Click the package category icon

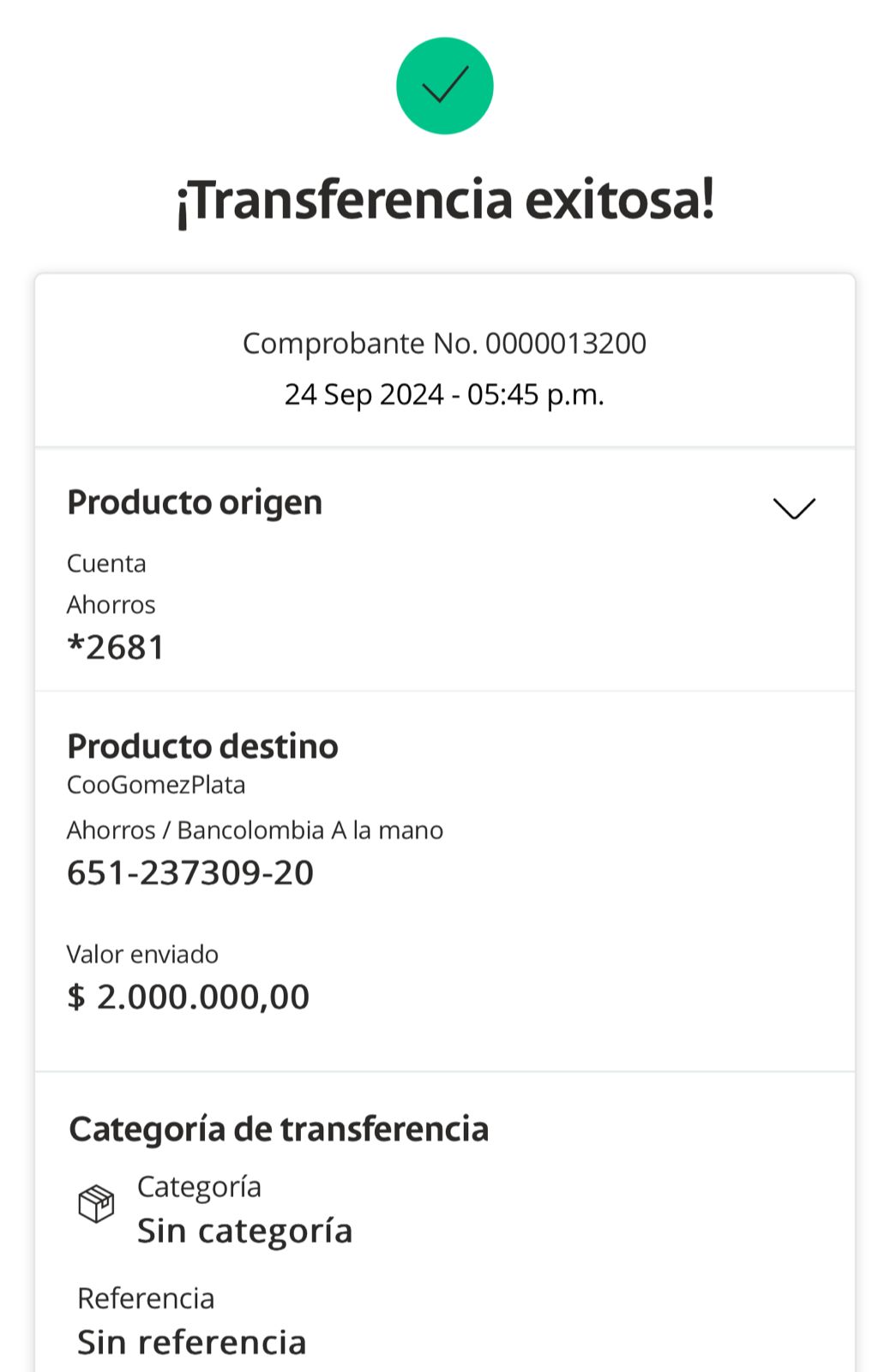[96, 1204]
